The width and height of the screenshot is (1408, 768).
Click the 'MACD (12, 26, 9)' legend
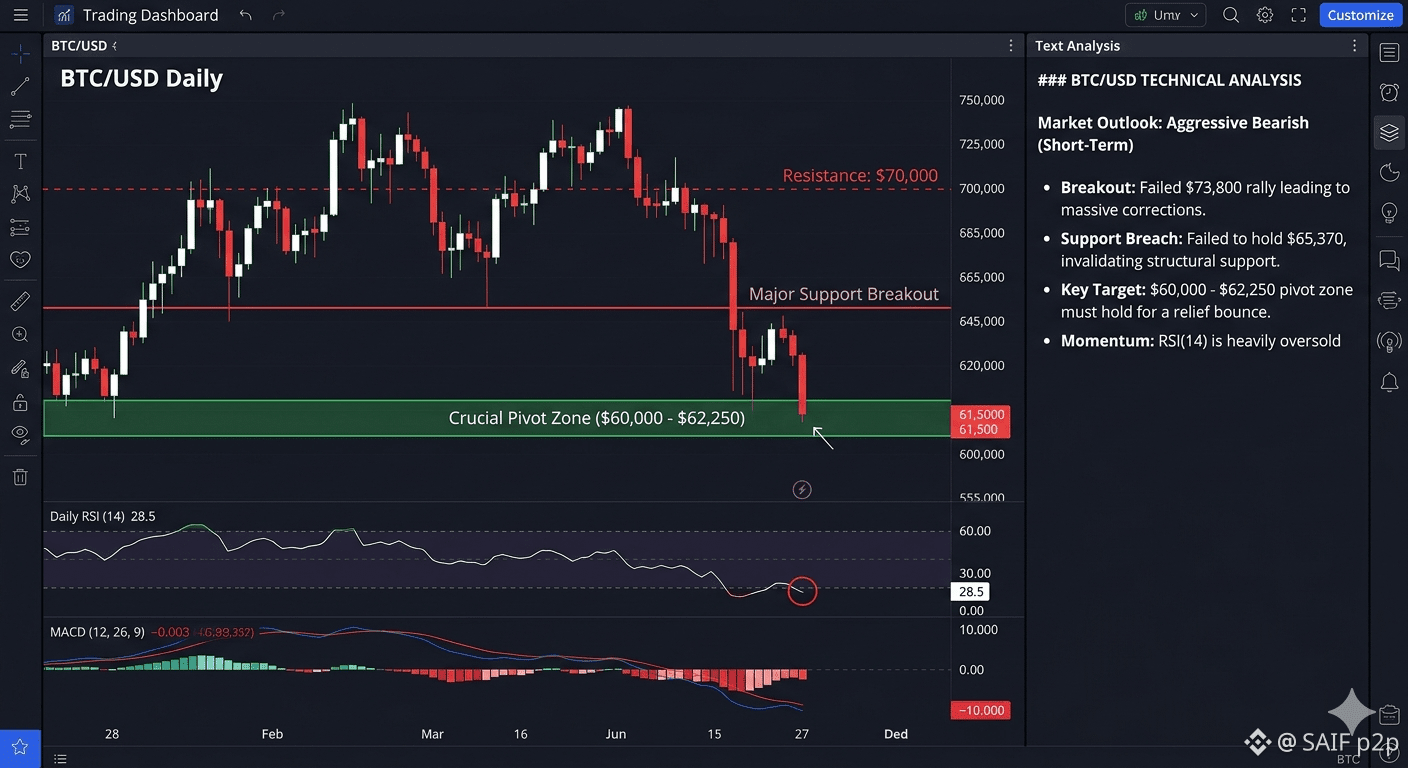[x=97, y=632]
